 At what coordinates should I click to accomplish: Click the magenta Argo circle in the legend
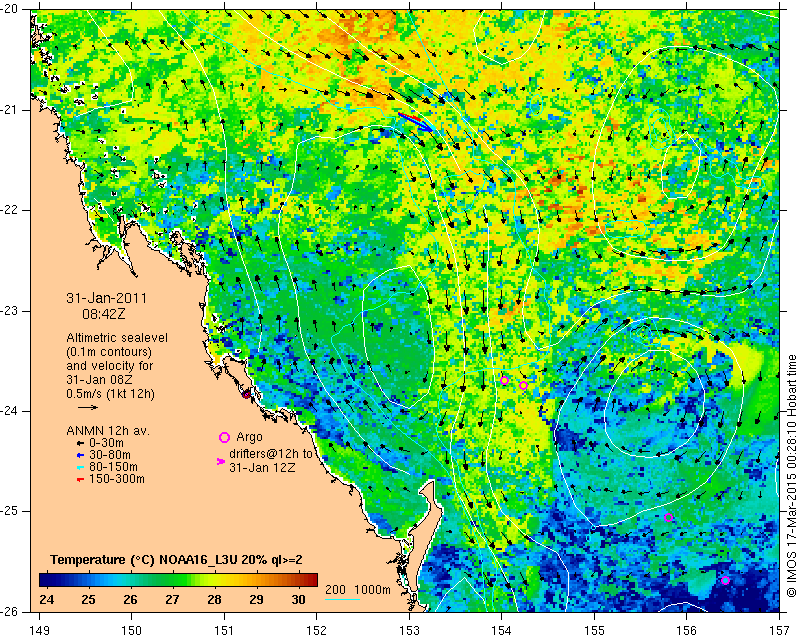click(x=224, y=437)
